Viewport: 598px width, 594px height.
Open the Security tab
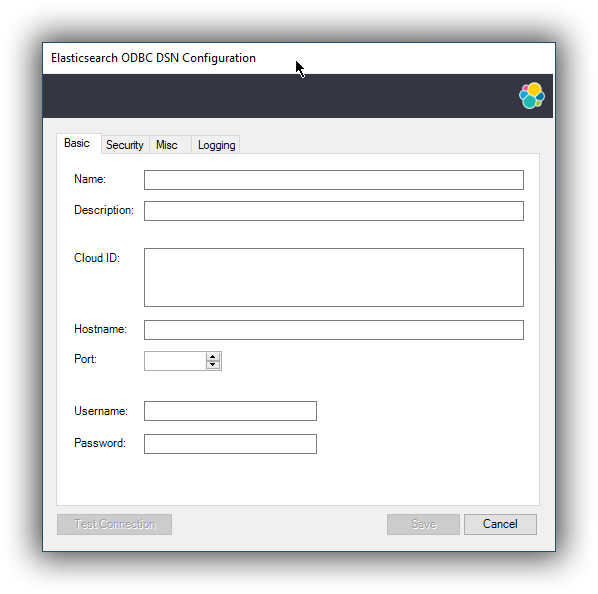125,145
